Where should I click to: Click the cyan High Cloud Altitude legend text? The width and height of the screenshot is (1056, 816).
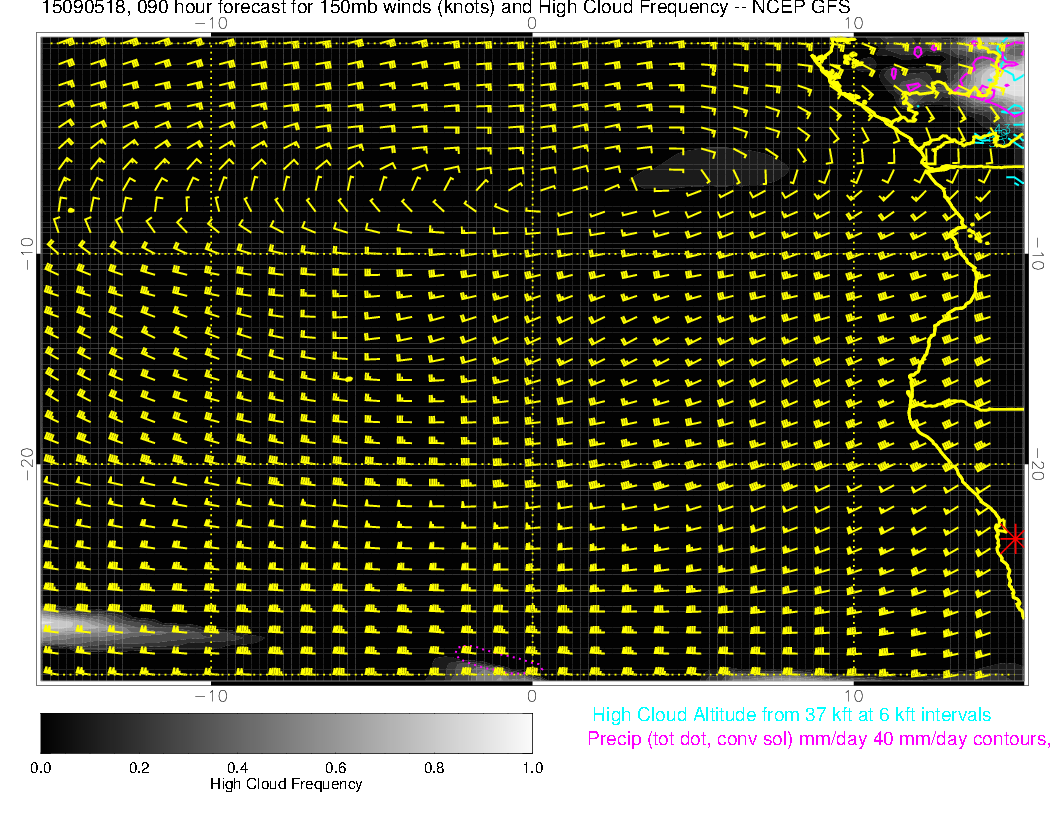[x=791, y=715]
